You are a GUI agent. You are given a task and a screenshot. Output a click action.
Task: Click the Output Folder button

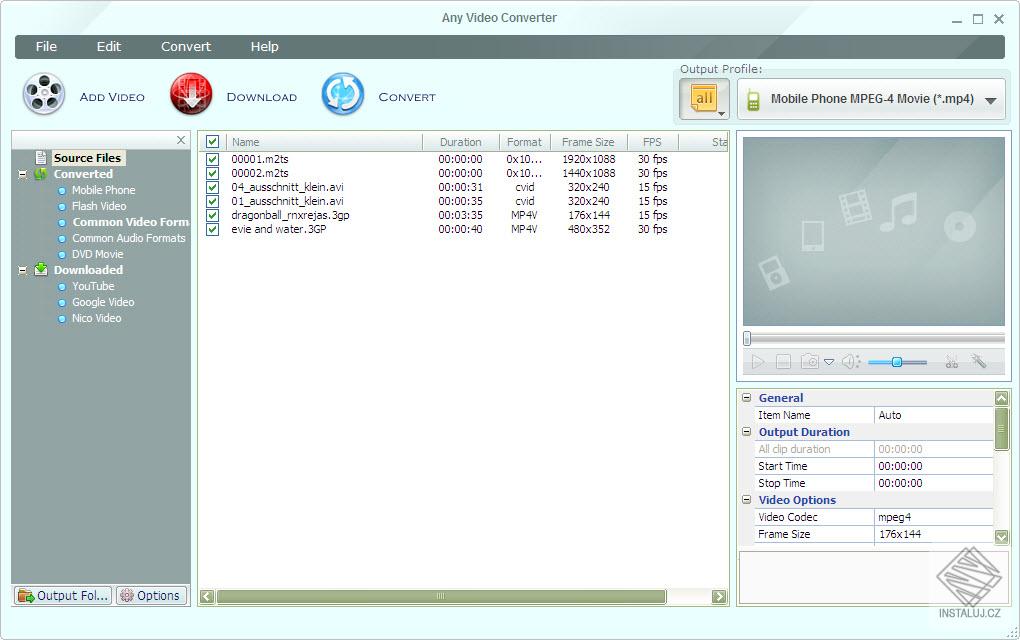tap(62, 595)
